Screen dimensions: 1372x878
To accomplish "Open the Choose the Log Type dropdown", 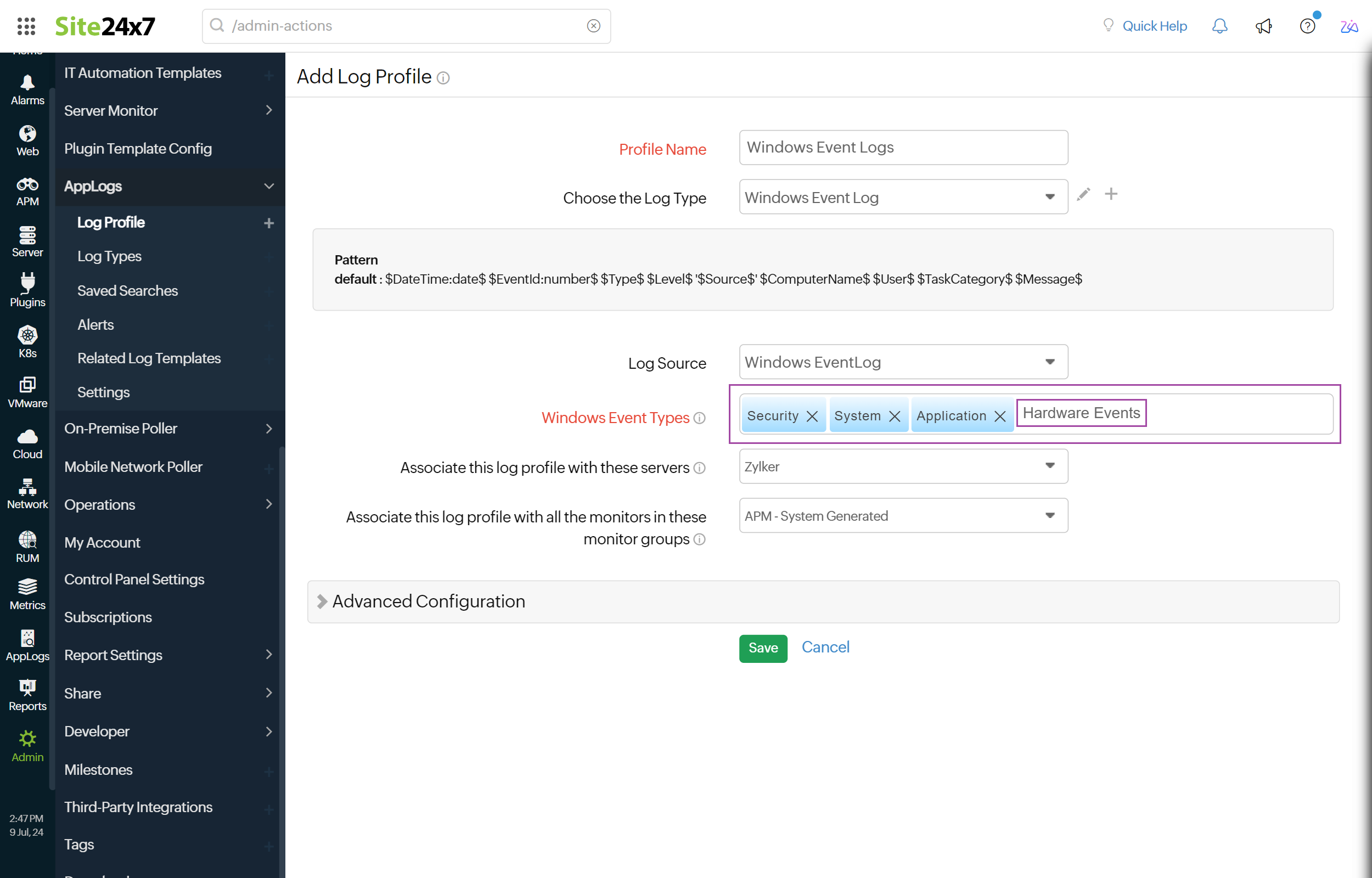I will click(x=1051, y=197).
